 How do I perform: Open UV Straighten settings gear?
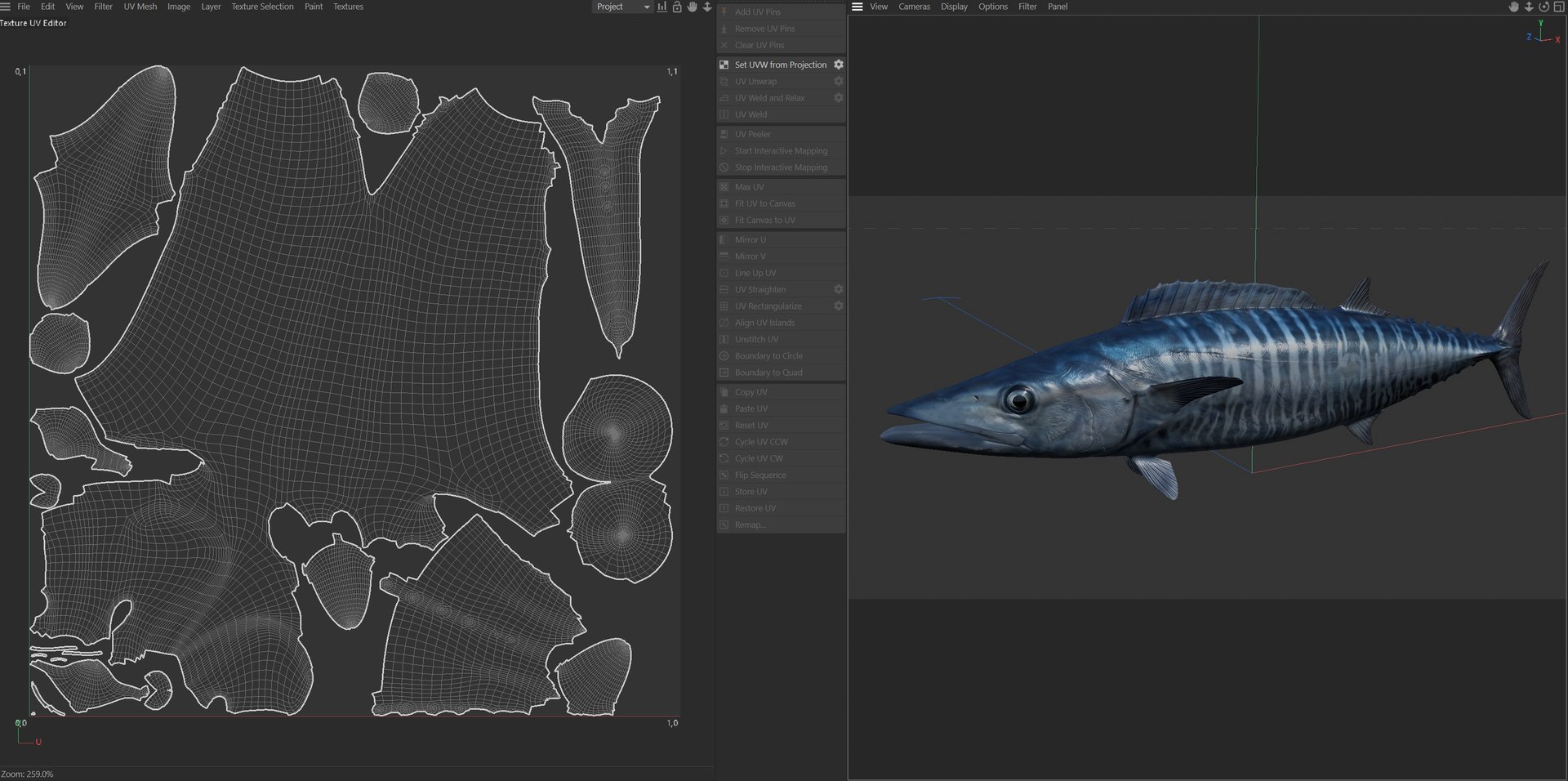[838, 289]
